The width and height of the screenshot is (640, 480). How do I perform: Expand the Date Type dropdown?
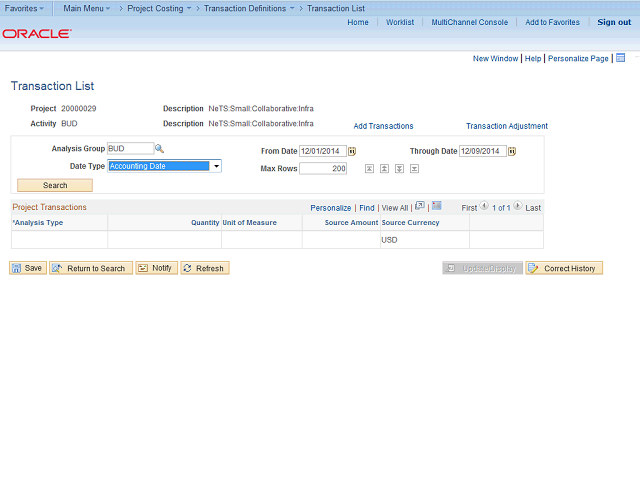coord(216,166)
